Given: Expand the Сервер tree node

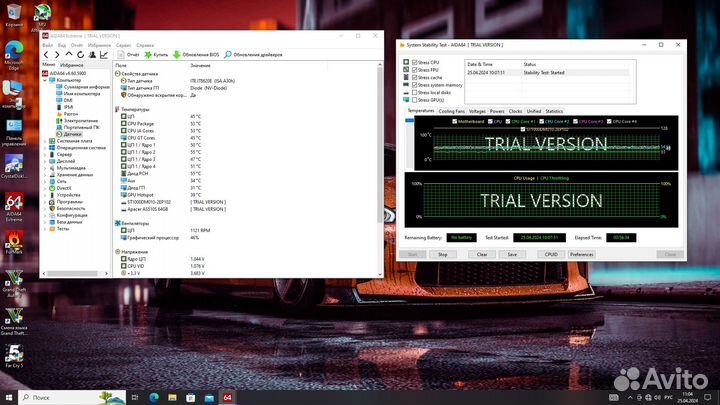Looking at the screenshot, I should tap(45, 155).
